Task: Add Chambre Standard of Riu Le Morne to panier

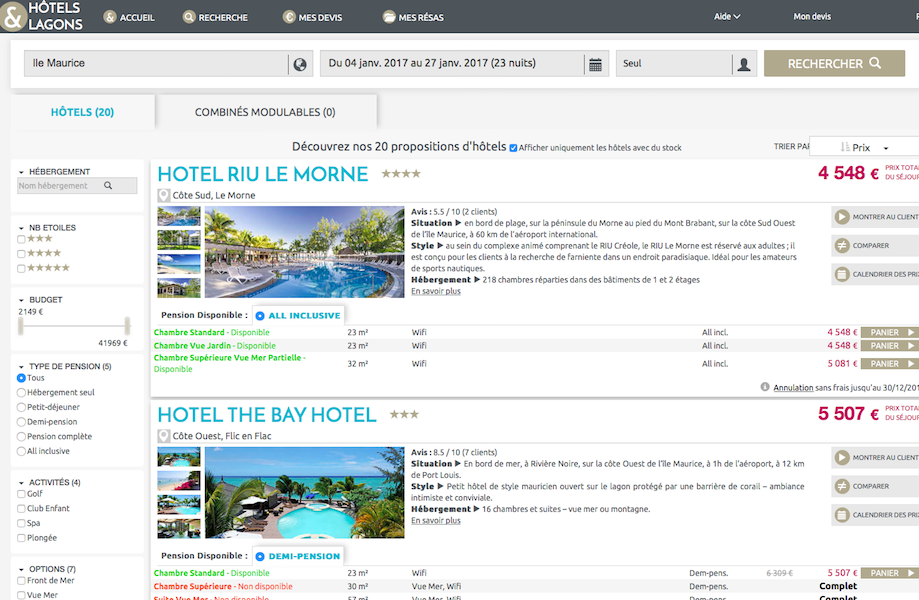Action: [x=890, y=332]
